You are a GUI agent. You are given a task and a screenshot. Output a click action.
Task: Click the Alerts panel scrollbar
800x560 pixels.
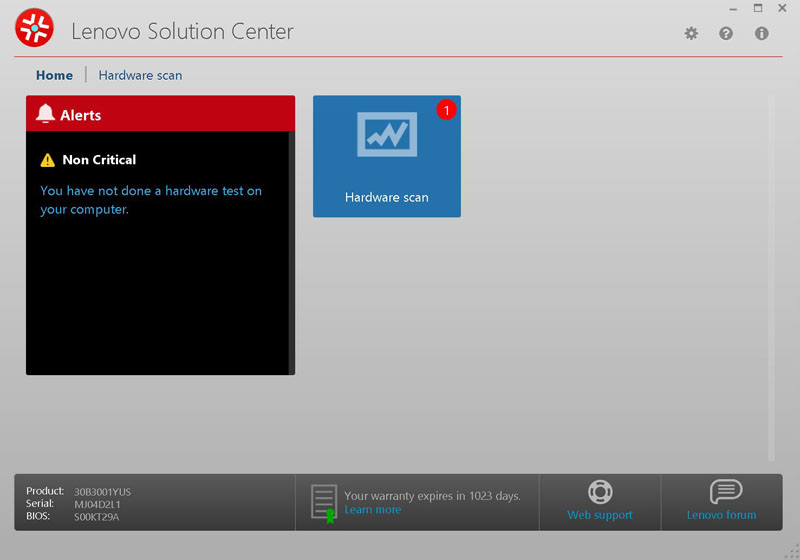tap(291, 250)
